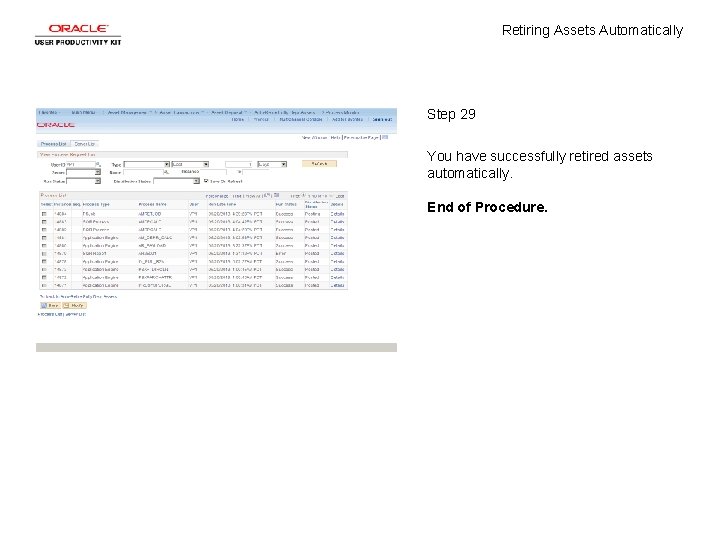
Task: Open Asset Management in the breadcrumb bar
Action: point(127,112)
